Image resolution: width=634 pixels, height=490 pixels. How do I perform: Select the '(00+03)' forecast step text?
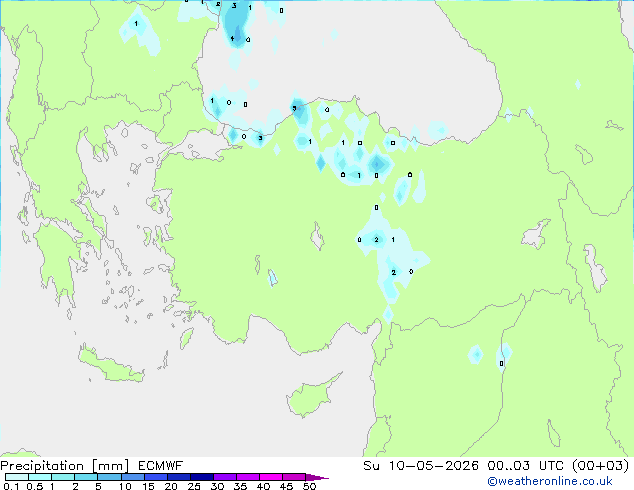coord(600,466)
